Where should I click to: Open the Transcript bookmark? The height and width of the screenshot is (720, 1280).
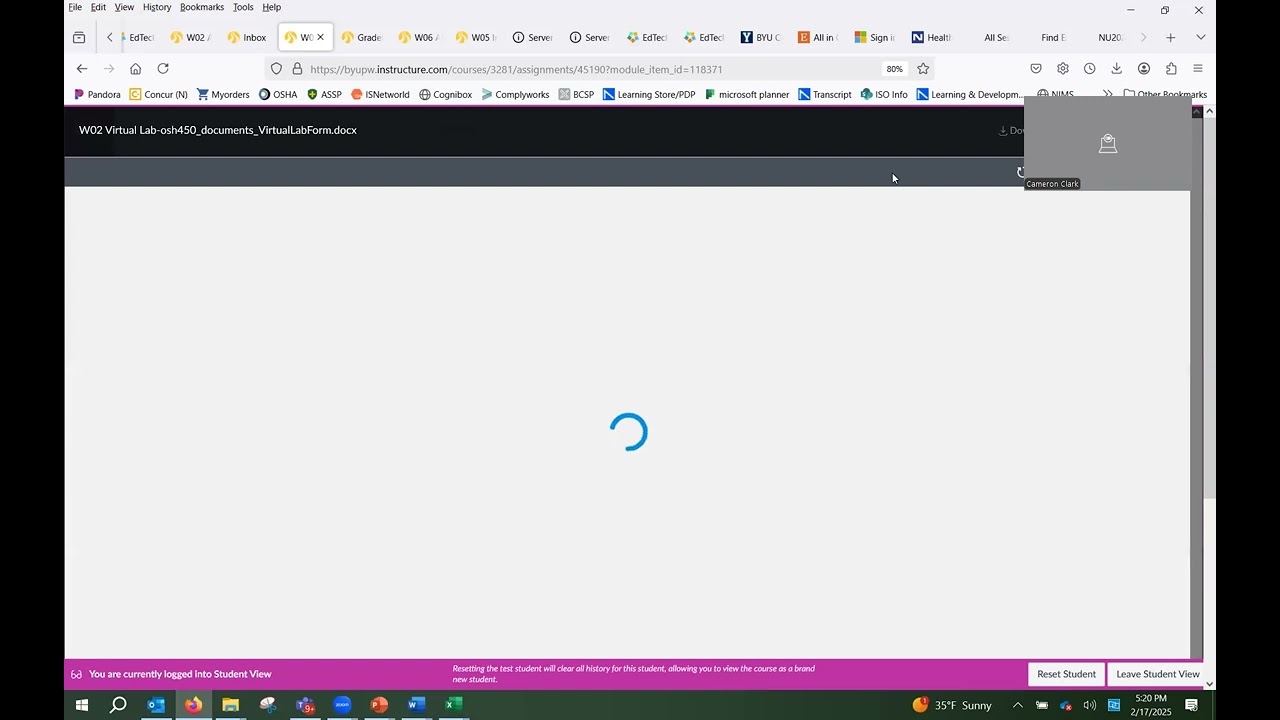tap(825, 95)
